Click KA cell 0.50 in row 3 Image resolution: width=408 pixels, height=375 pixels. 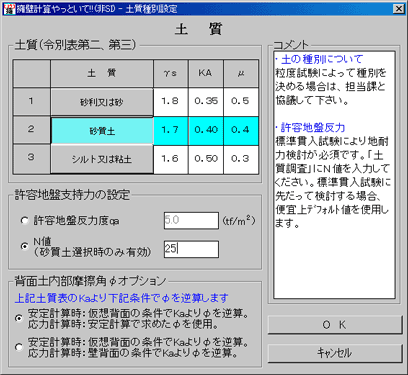click(x=206, y=159)
